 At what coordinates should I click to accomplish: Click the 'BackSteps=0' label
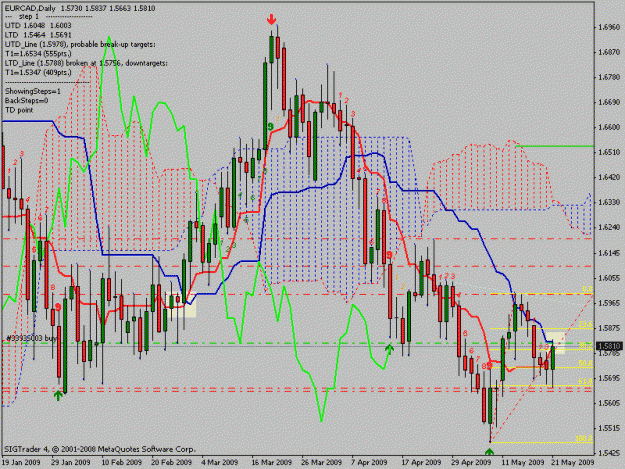click(26, 100)
